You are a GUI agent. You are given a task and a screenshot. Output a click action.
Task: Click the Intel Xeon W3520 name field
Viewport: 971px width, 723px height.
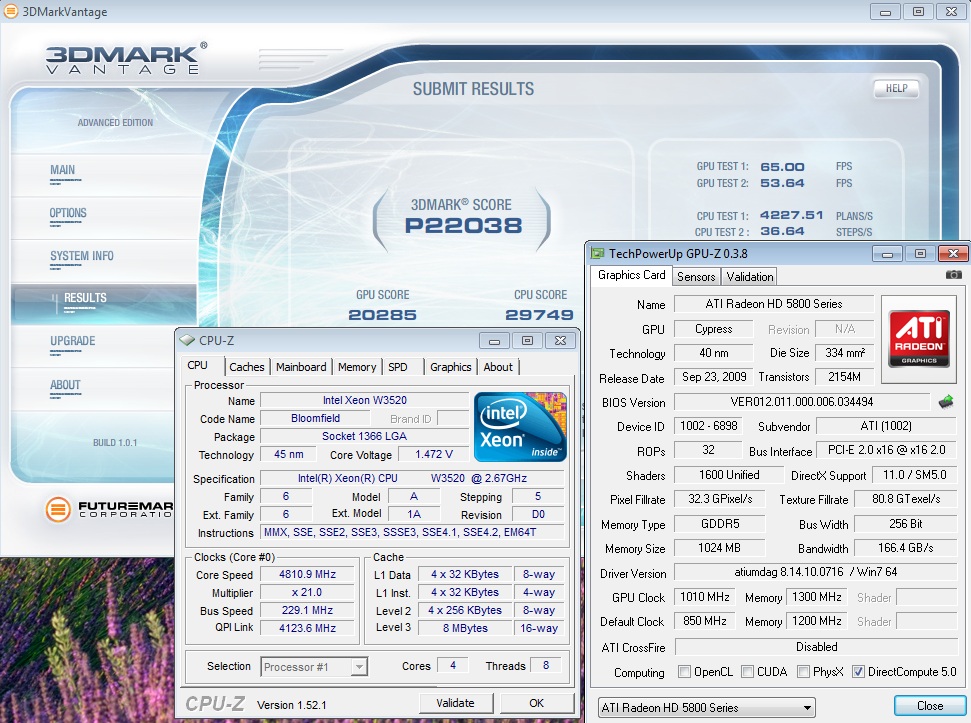(364, 400)
